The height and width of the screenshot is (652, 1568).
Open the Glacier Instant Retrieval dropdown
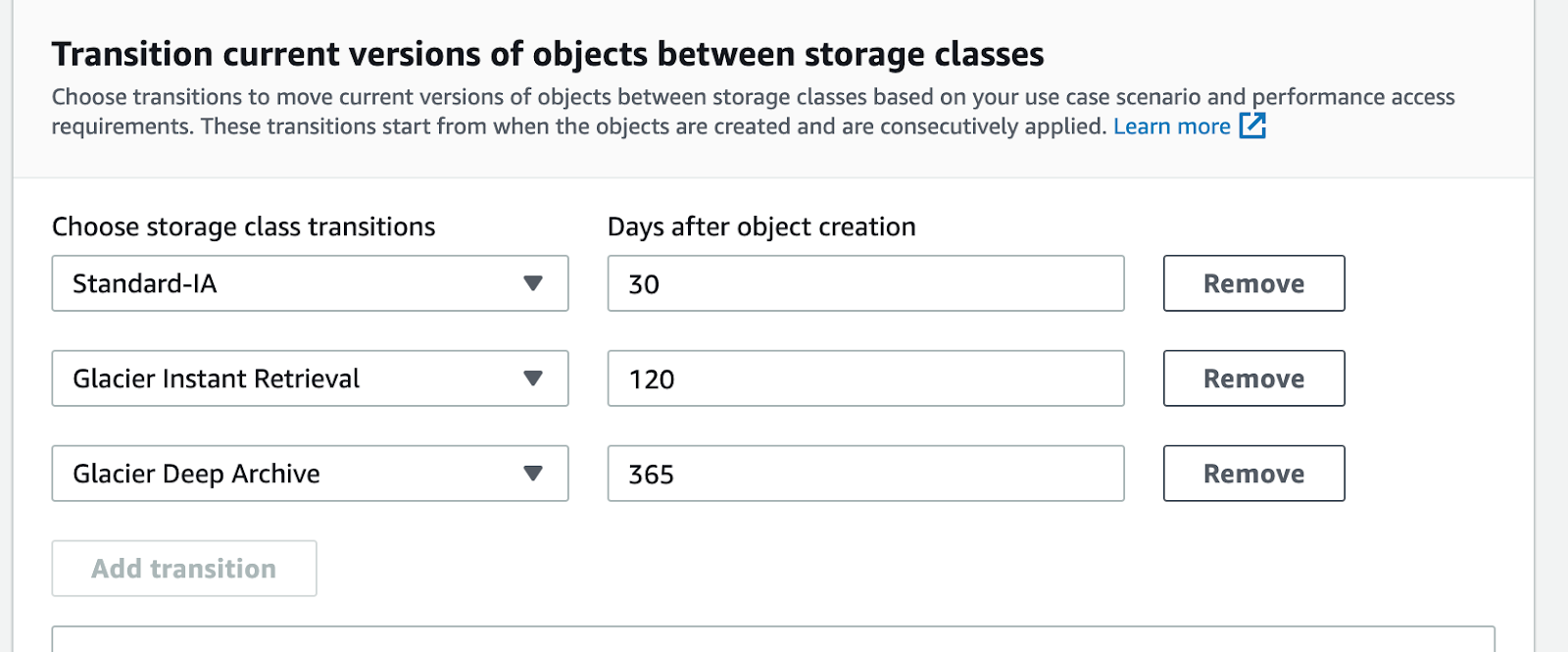pos(310,378)
